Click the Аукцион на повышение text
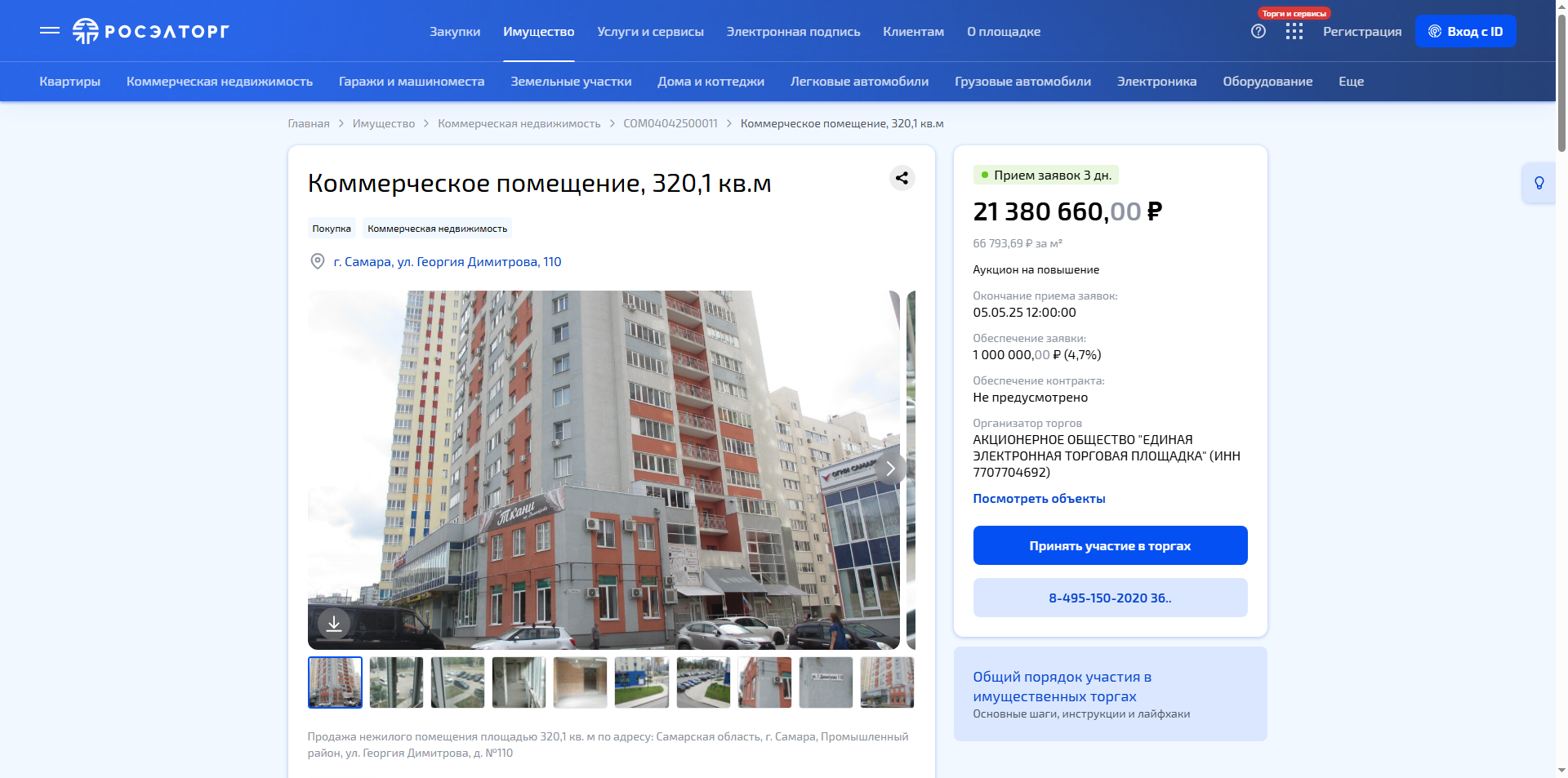Image resolution: width=1568 pixels, height=778 pixels. 1036,270
